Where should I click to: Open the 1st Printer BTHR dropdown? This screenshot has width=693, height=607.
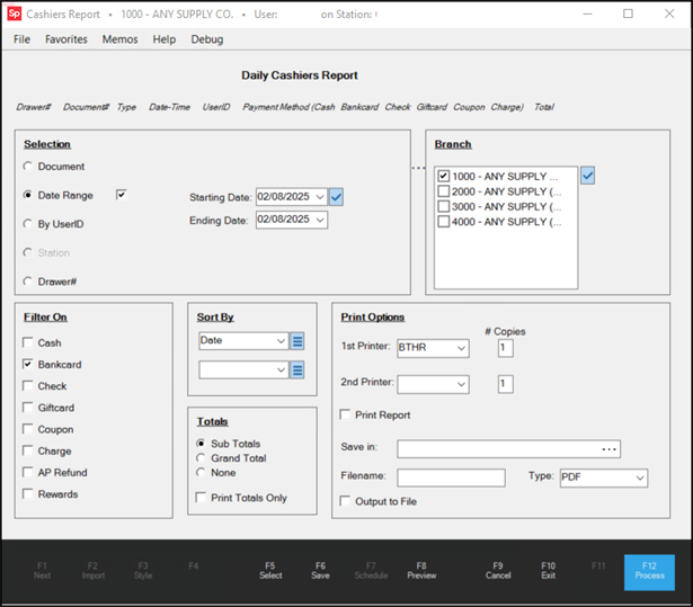(x=460, y=348)
